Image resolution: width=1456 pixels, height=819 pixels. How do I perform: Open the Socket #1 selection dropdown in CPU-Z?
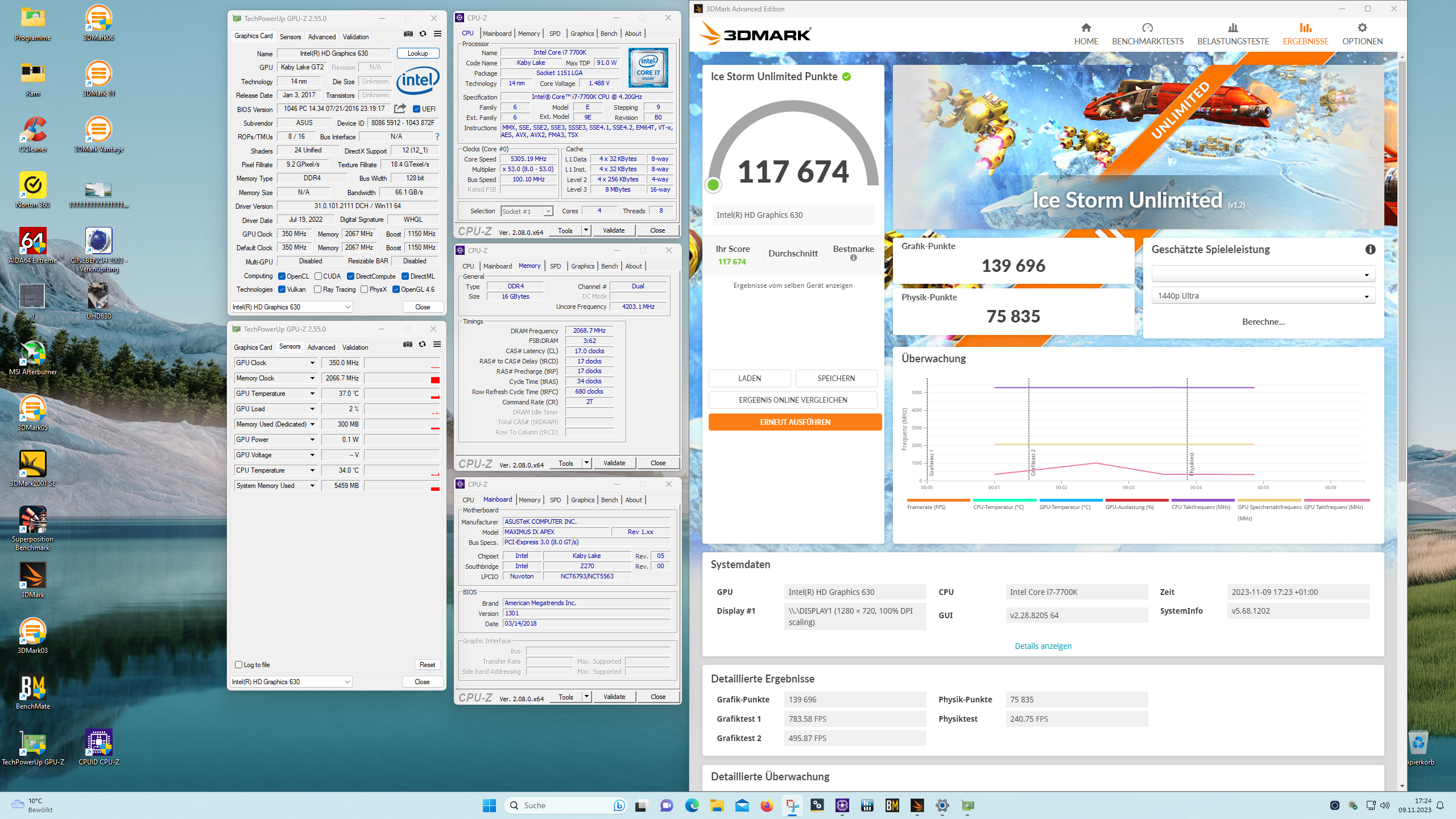click(x=527, y=212)
